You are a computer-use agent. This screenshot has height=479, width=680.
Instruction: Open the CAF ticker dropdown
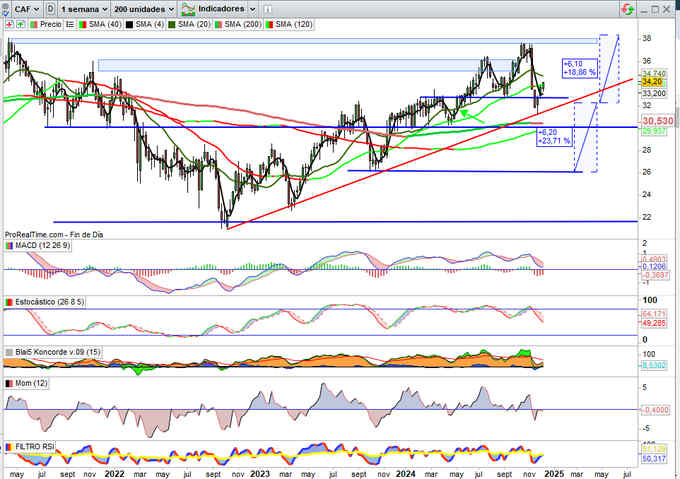point(25,8)
